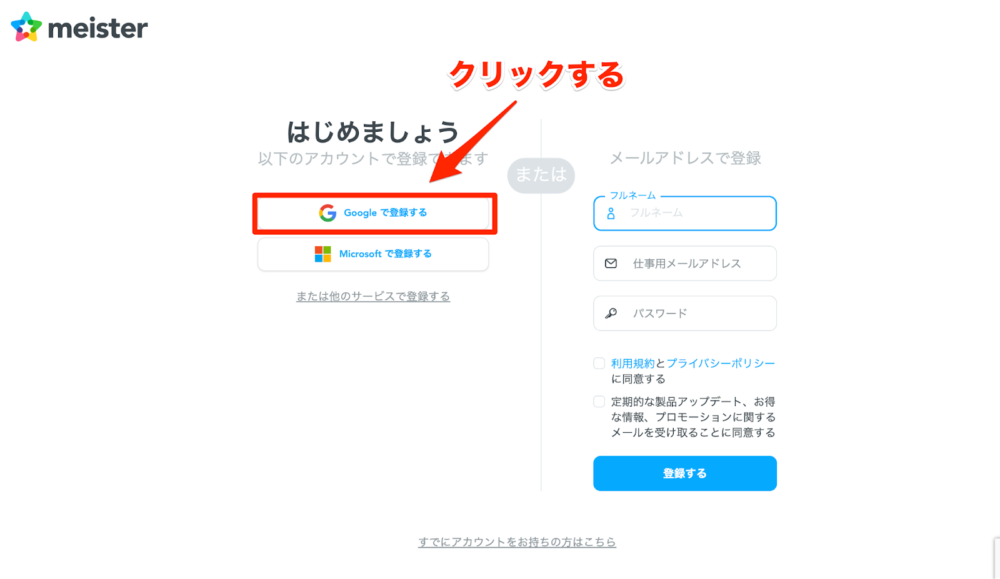Click the blue 登録する submit button
Image resolution: width=1000 pixels, height=579 pixels.
pos(685,473)
